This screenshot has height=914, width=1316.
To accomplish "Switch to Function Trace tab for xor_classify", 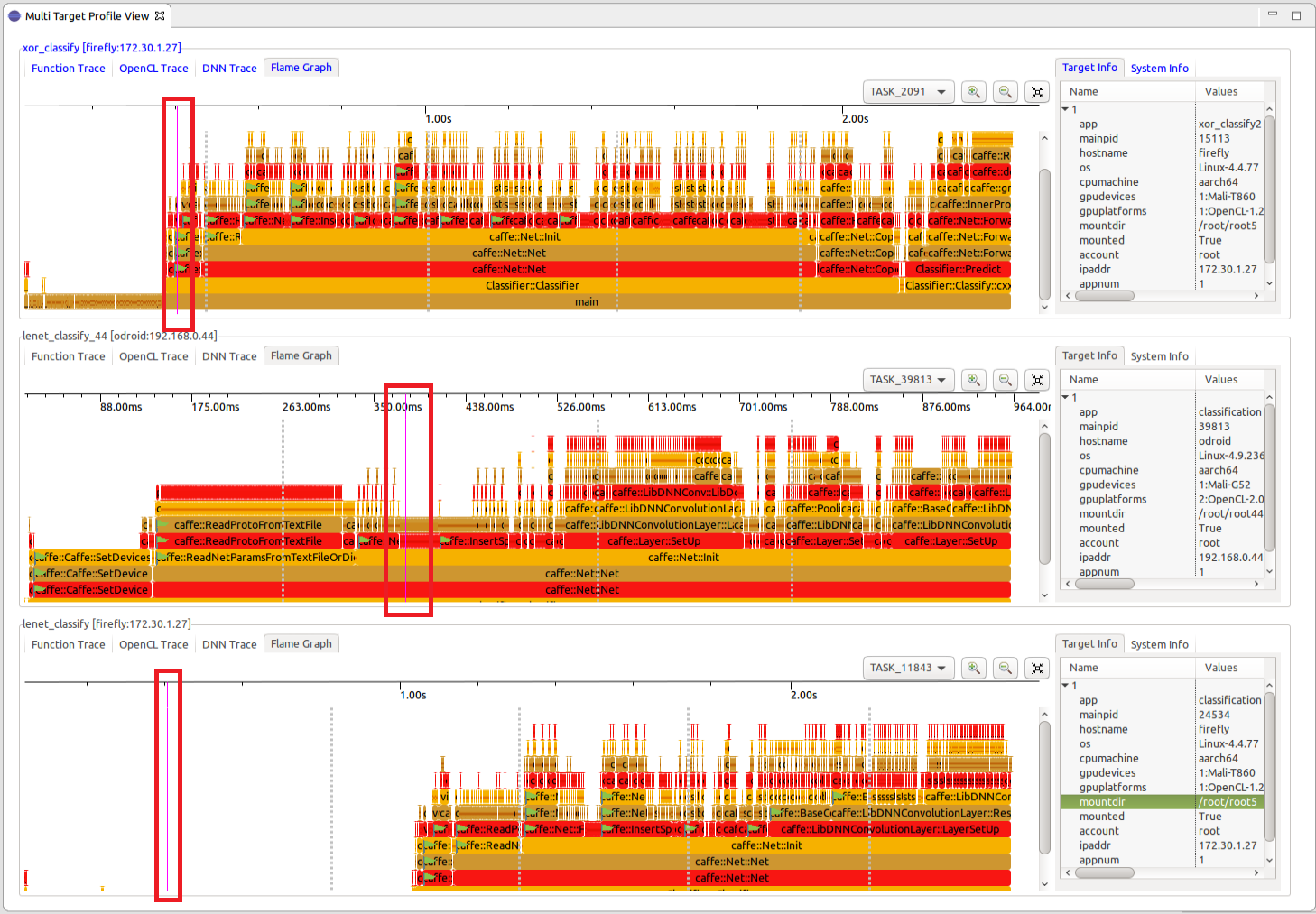I will point(68,69).
